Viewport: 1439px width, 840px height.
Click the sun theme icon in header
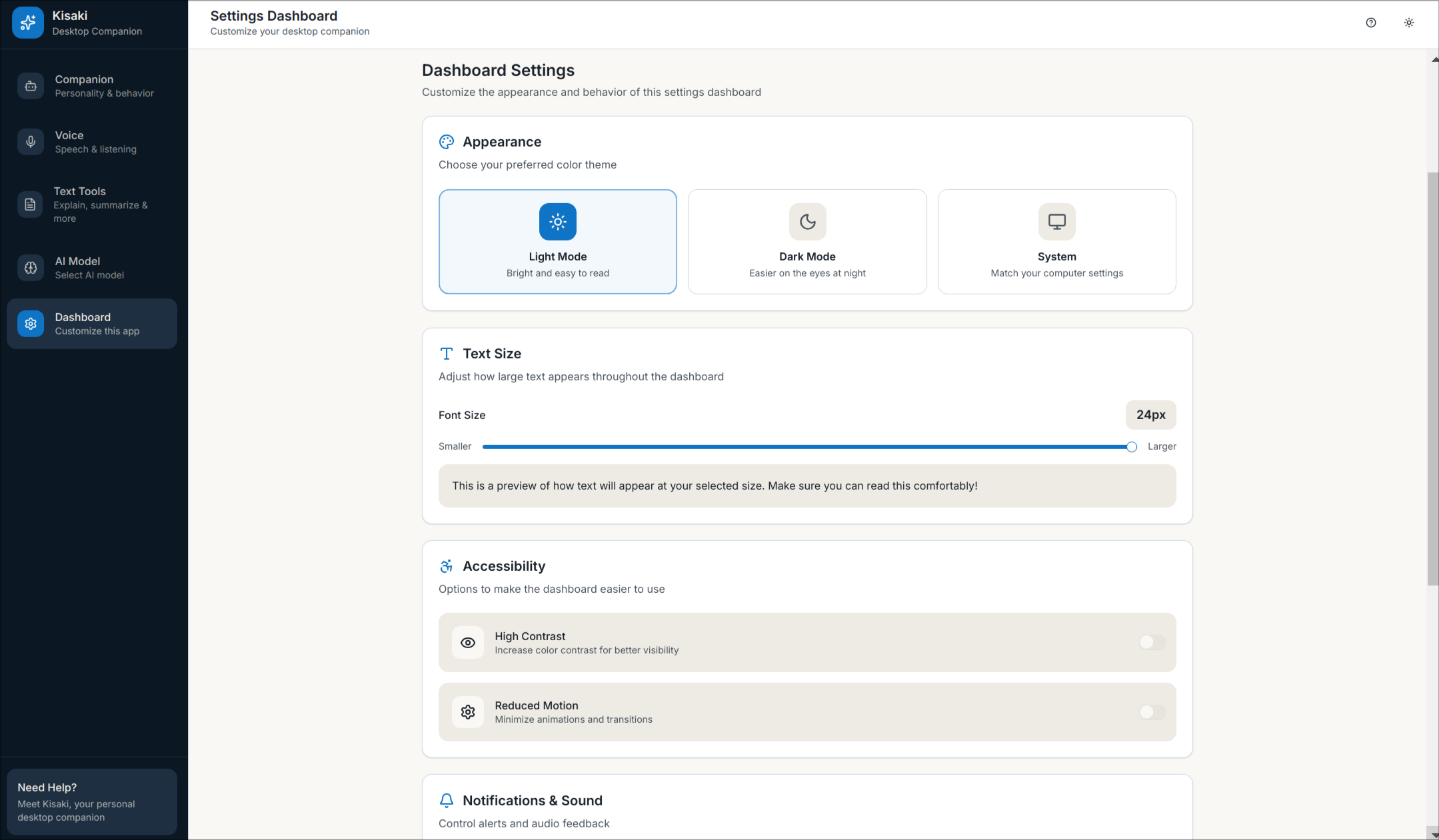point(1408,23)
